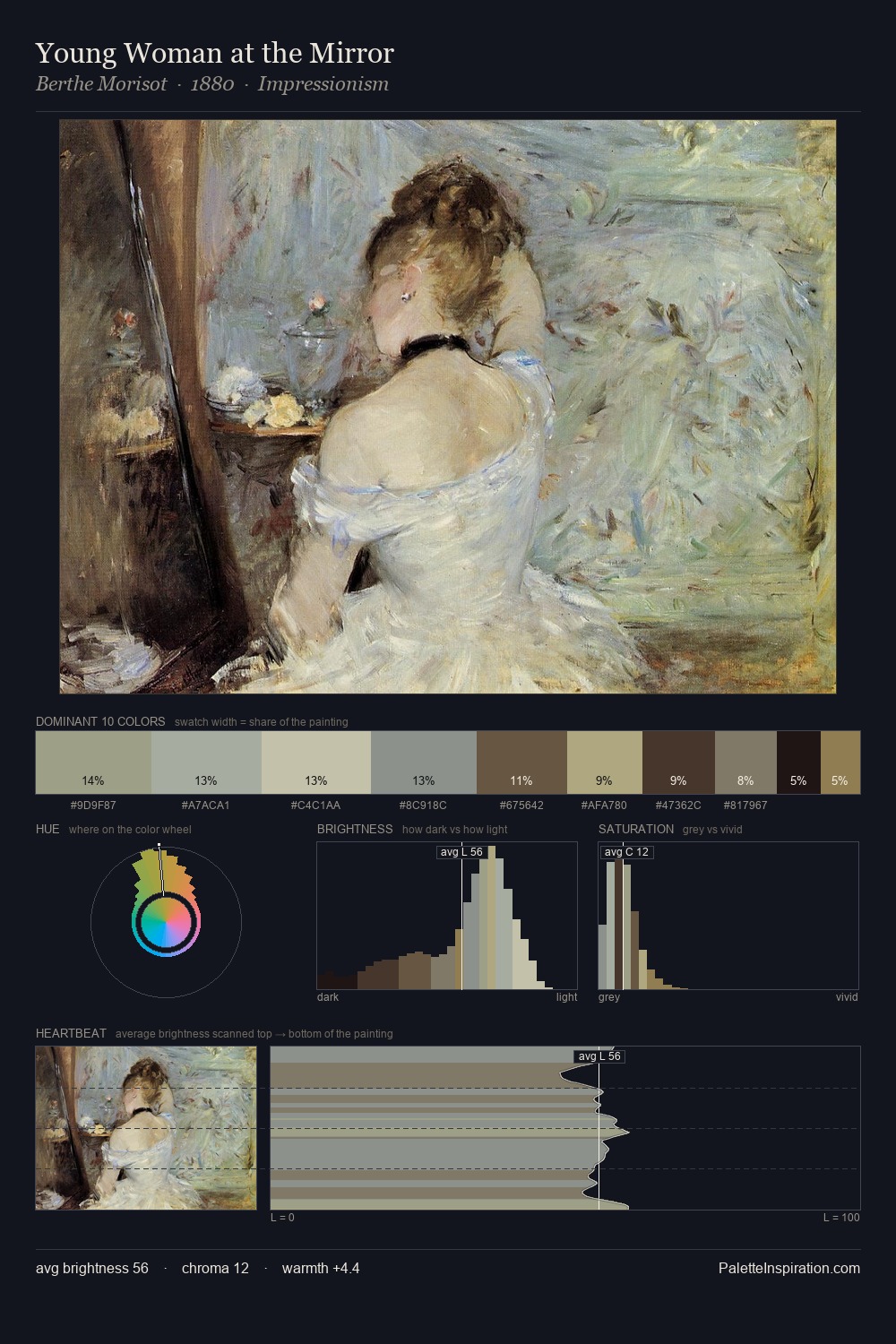
Task: Open the main Young Woman at the Mirror painting
Action: tap(448, 407)
